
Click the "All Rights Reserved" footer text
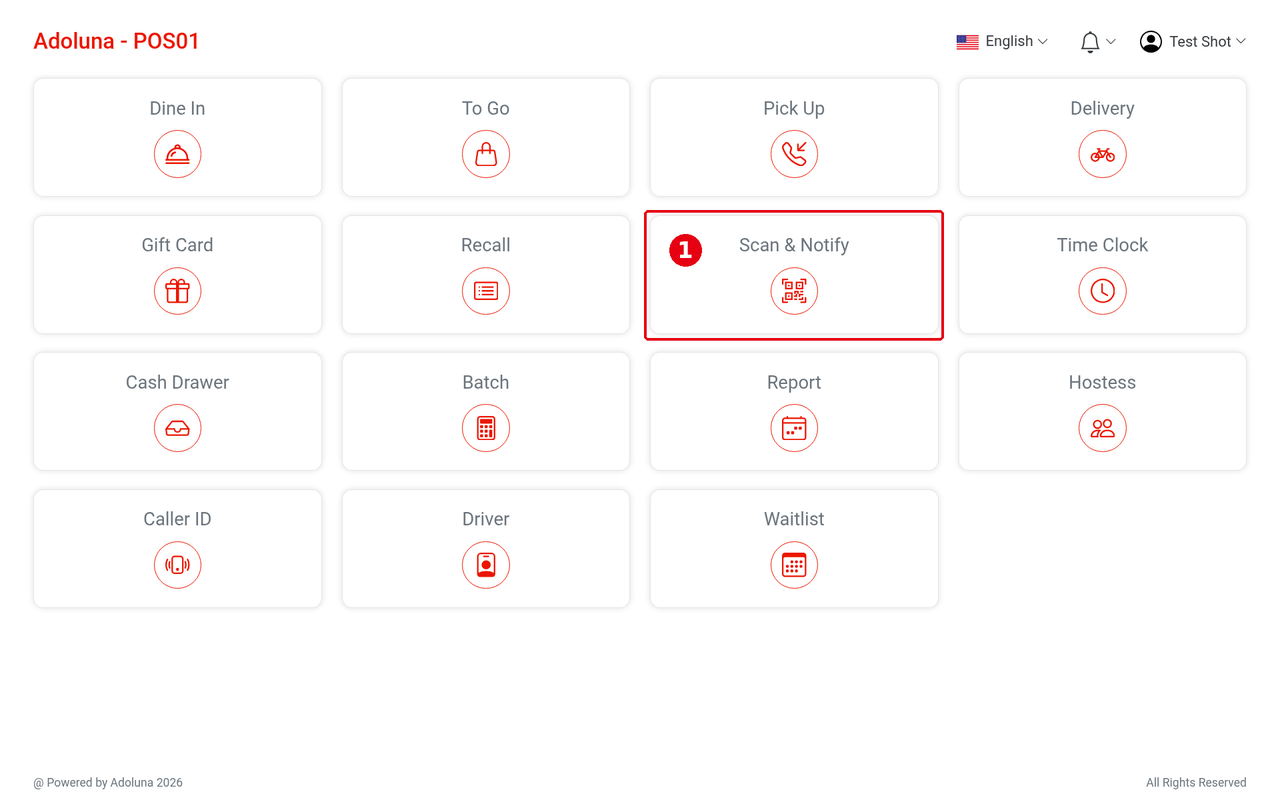1196,783
